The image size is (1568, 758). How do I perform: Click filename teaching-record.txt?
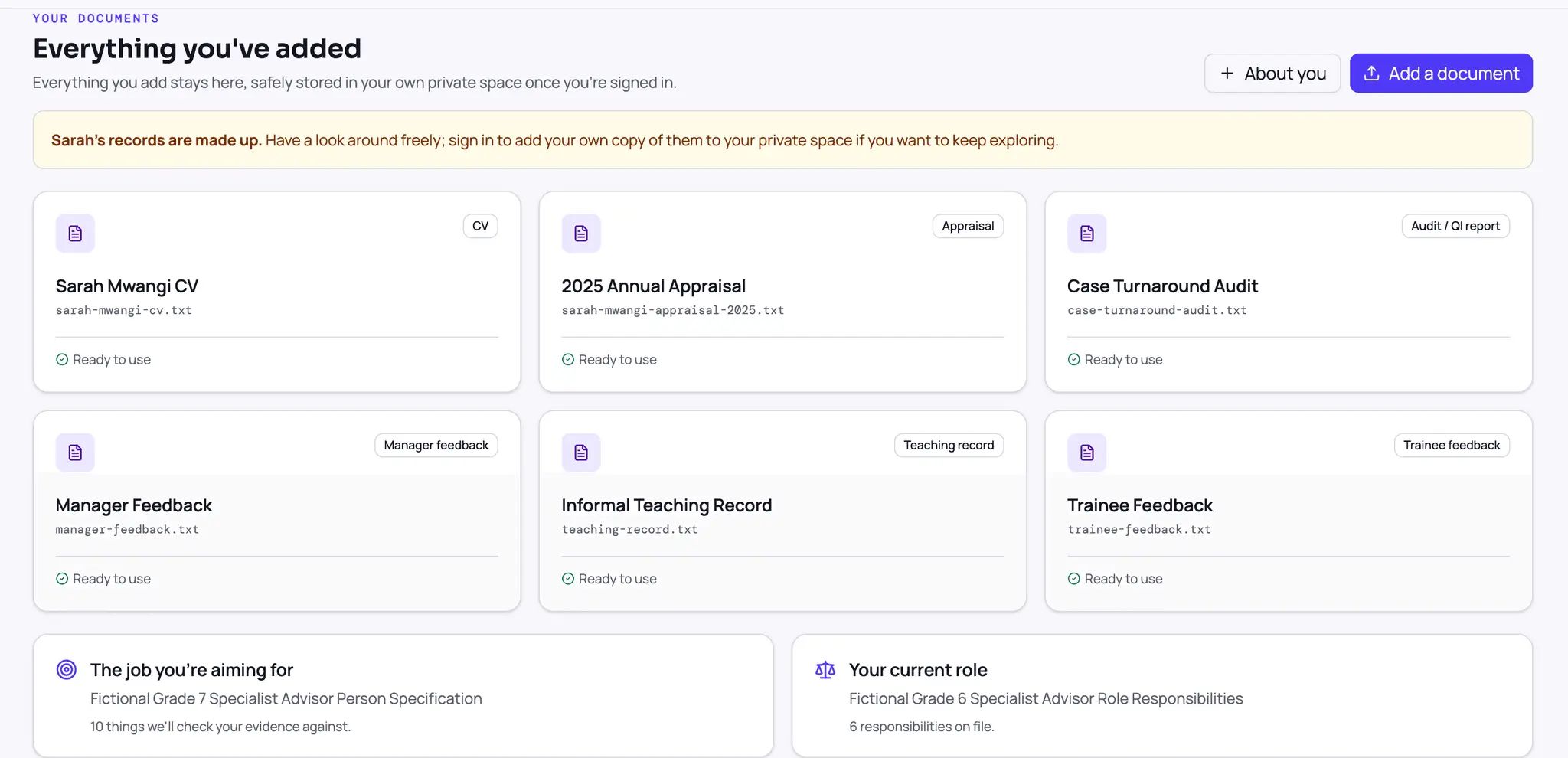tap(630, 530)
